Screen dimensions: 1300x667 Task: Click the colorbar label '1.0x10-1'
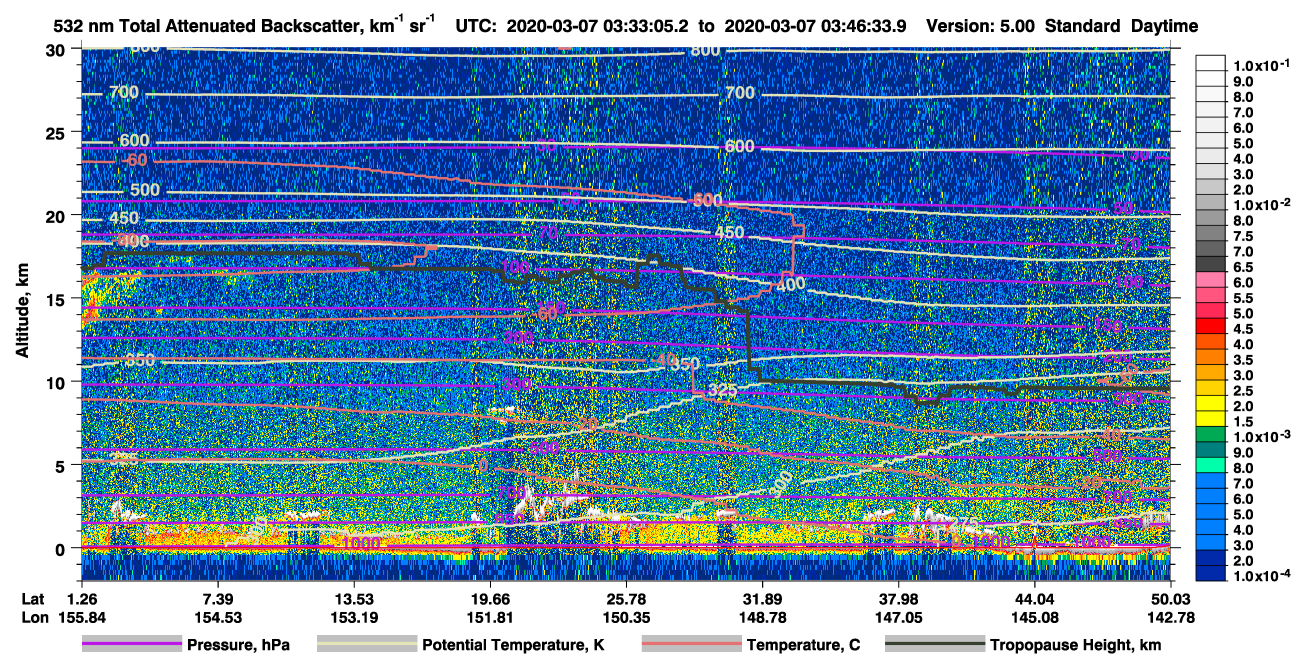point(1263,65)
